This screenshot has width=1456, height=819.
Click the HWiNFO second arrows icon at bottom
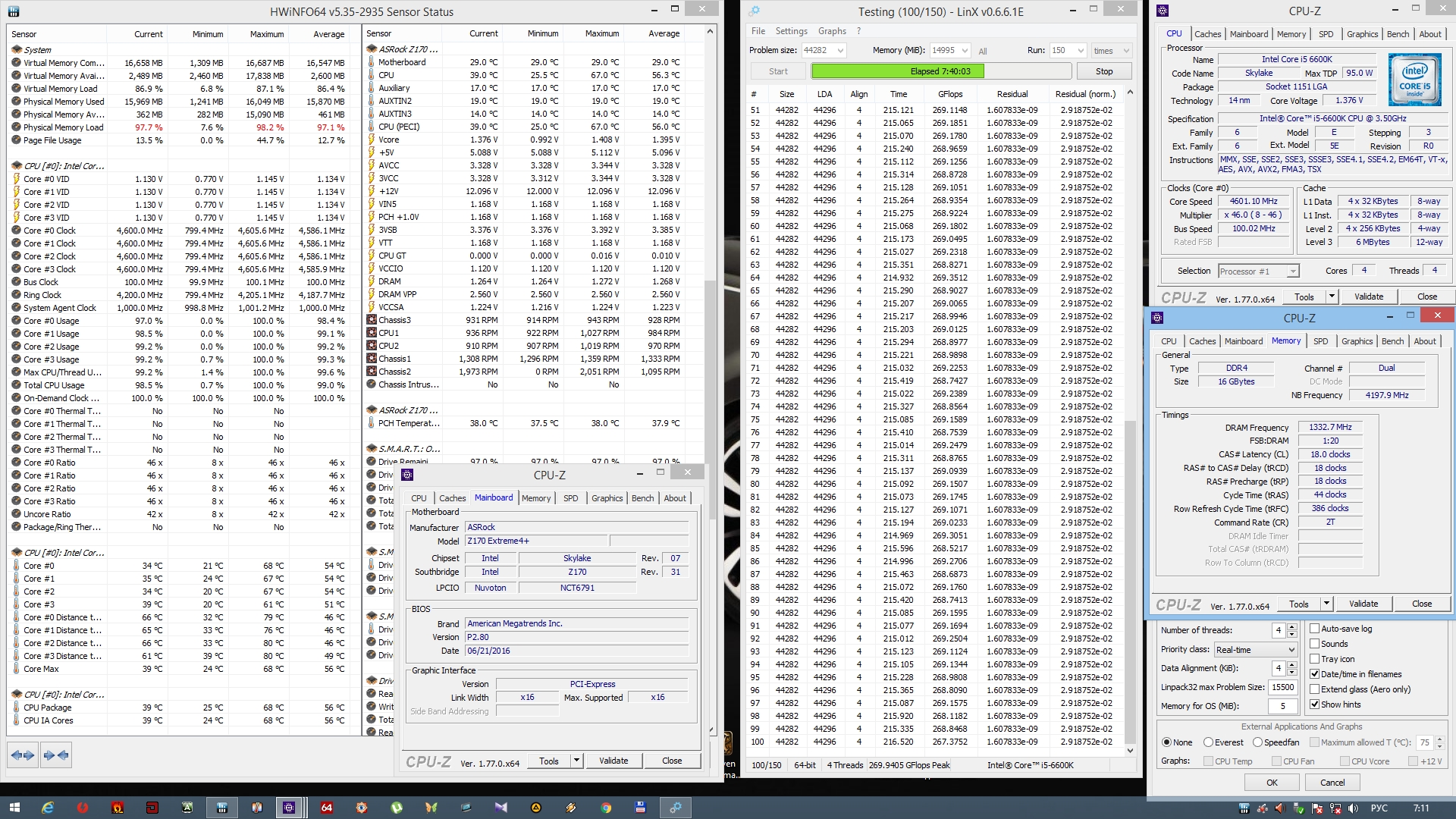point(56,755)
